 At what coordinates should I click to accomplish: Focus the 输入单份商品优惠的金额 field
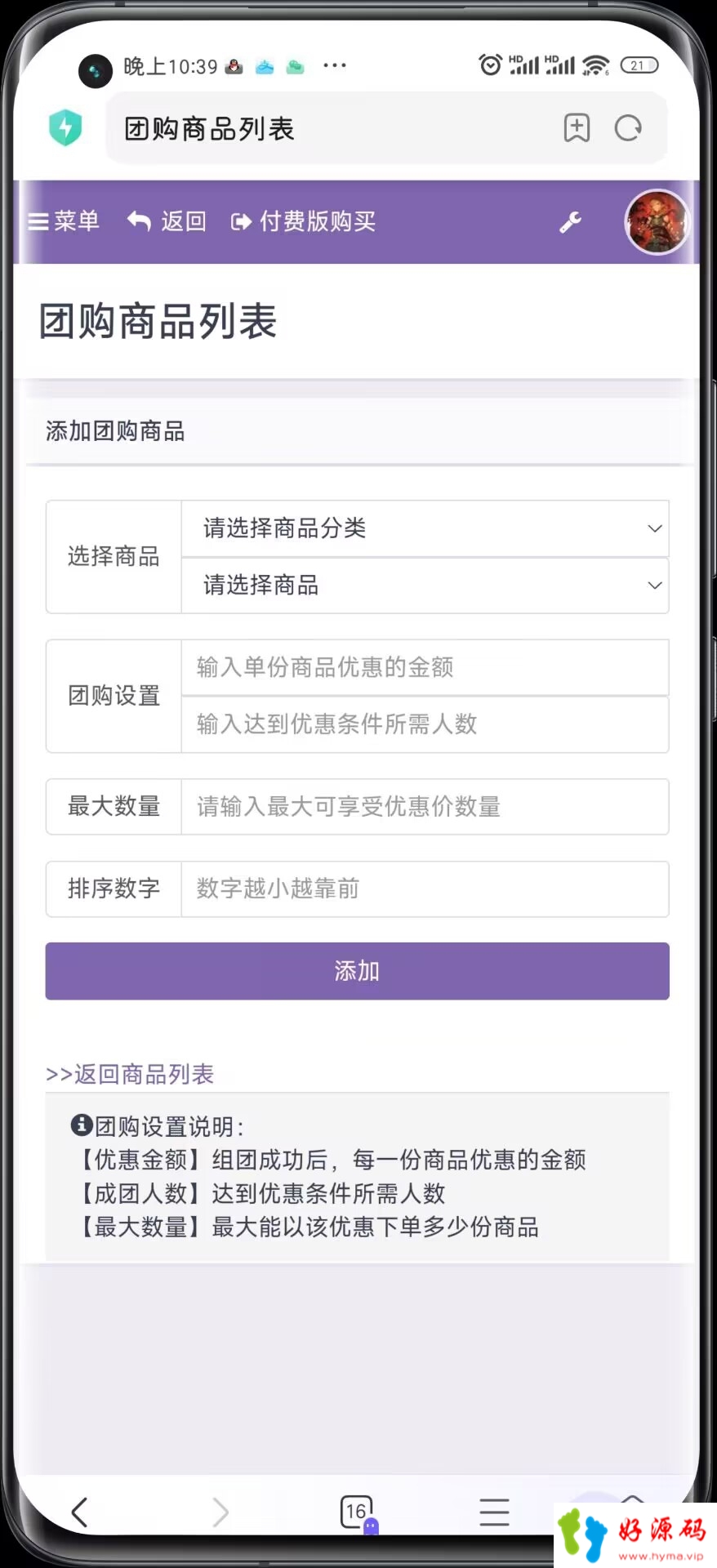pos(425,667)
